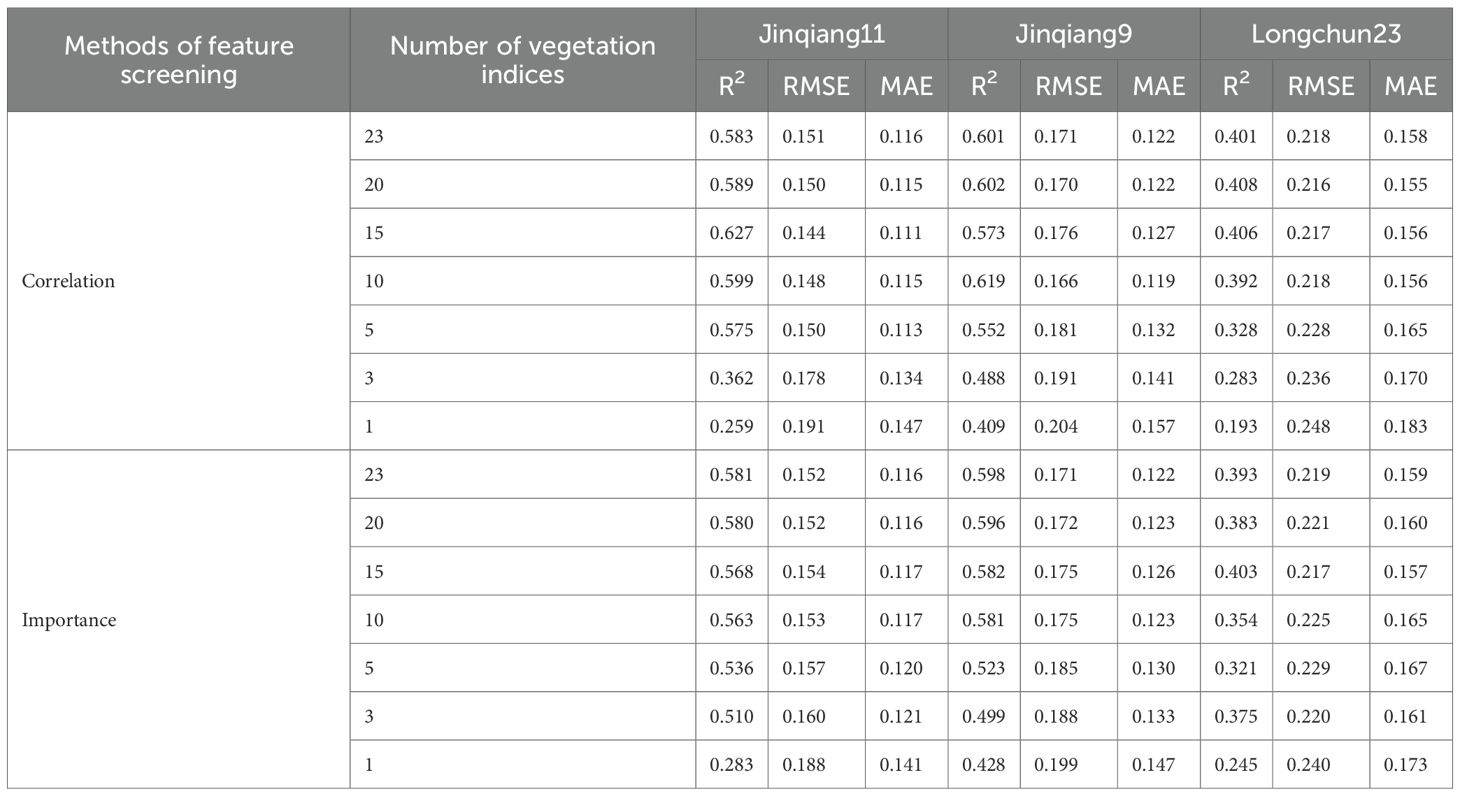This screenshot has height=796, width=1460.
Task: Click the 0.403 value cell
Action: coord(1236,572)
